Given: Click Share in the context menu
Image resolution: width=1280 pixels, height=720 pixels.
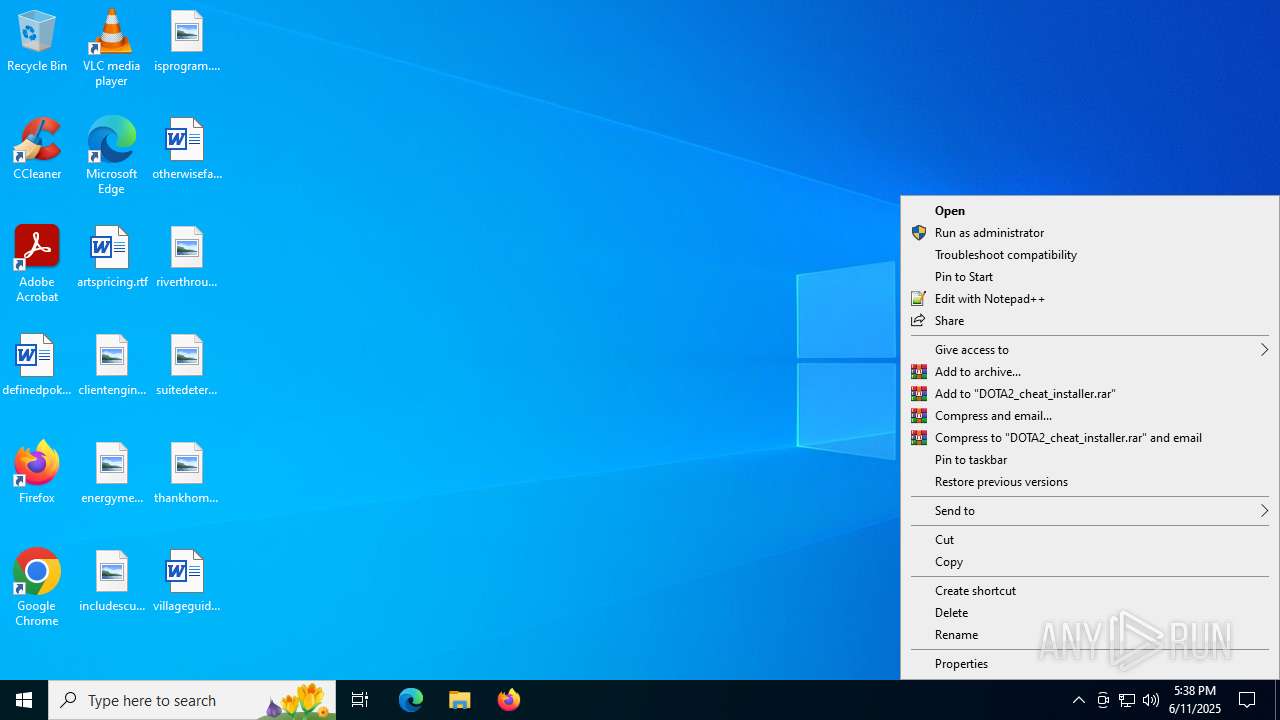Looking at the screenshot, I should pyautogui.click(x=1090, y=321).
